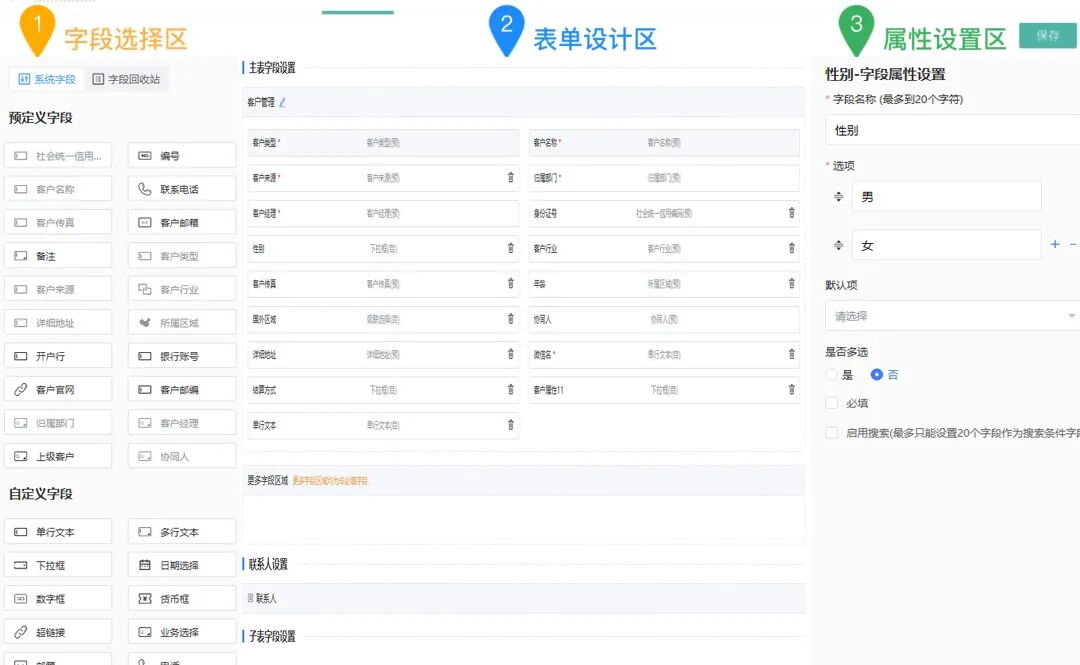Delete the 微信名 field using trash icon
Screen dimensions: 1080x665
[792, 355]
